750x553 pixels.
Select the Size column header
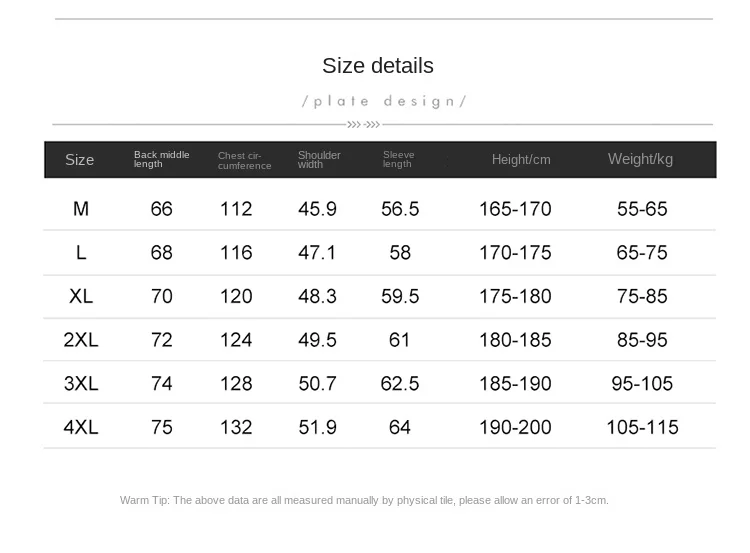coord(80,160)
